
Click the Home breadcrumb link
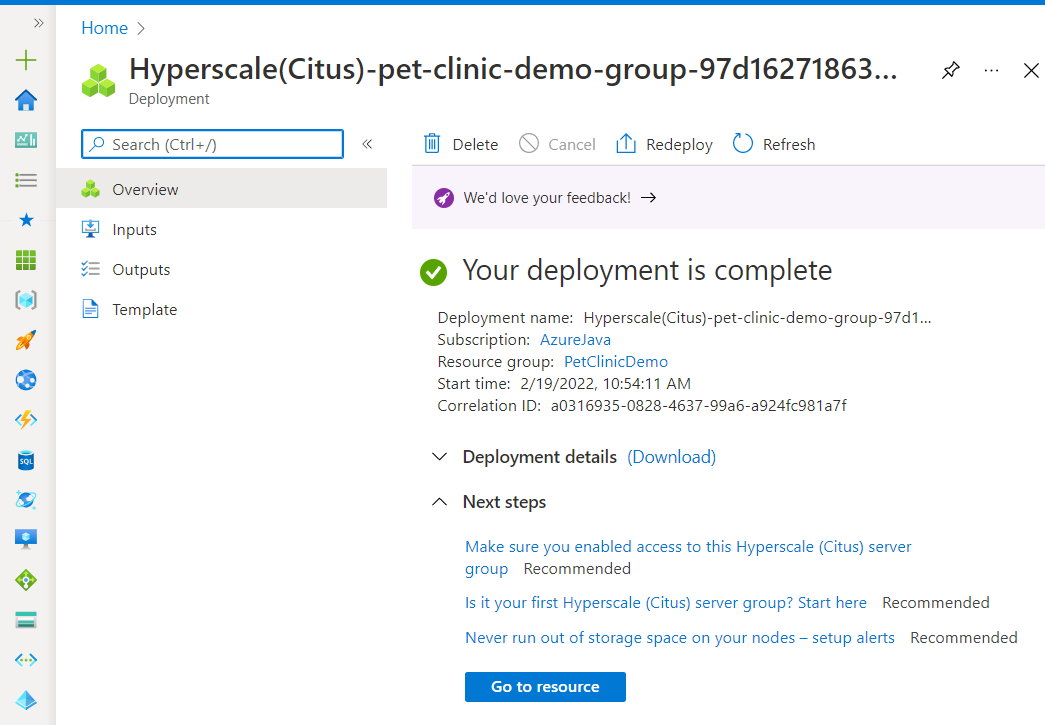tap(105, 28)
